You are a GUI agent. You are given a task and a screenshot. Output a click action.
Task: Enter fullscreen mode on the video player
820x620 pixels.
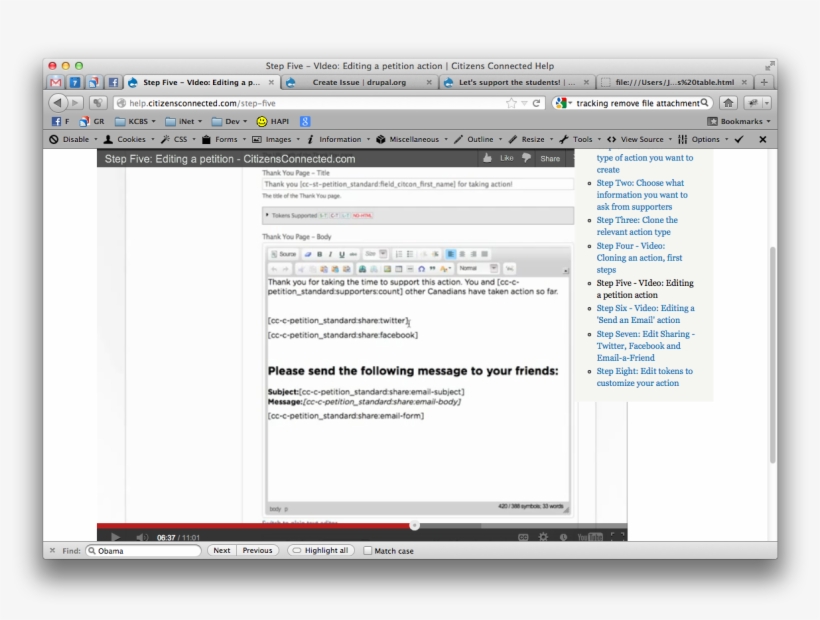617,537
